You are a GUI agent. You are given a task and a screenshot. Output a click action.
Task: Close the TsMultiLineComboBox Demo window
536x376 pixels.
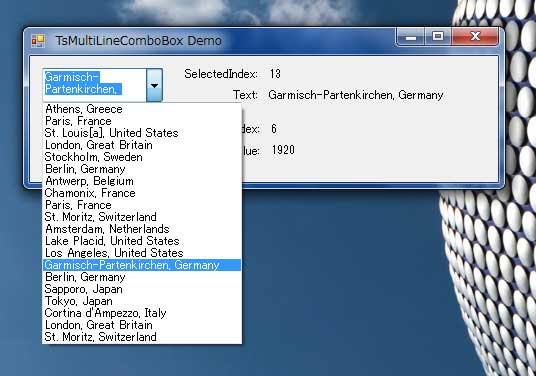(475, 37)
